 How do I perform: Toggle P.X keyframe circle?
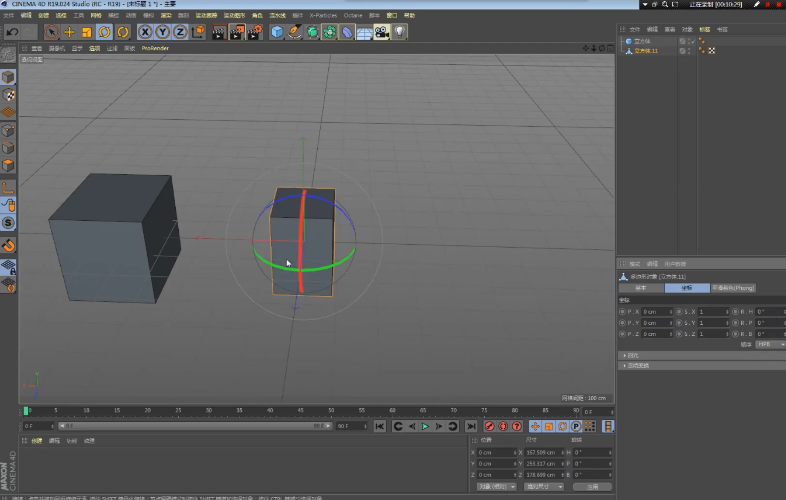coord(622,311)
